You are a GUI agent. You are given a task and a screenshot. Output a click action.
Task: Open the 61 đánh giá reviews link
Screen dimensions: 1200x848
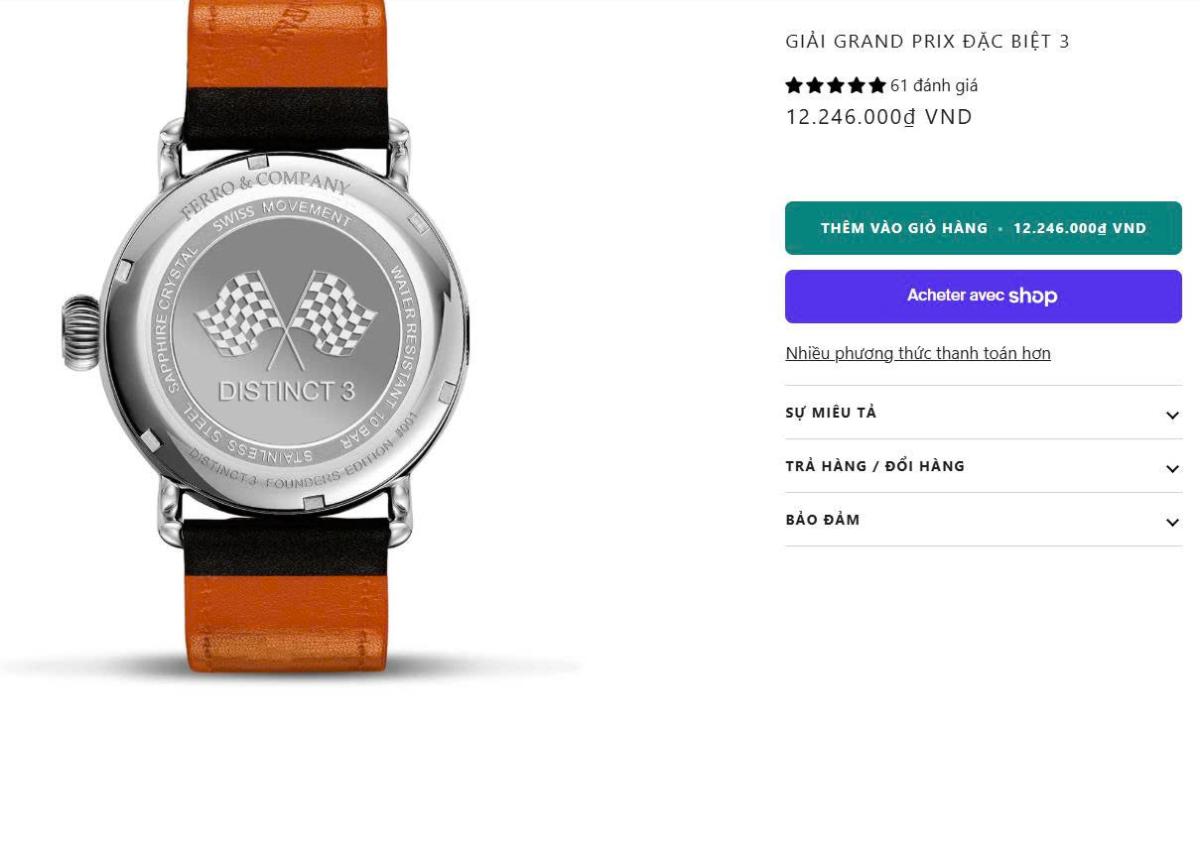(x=934, y=85)
